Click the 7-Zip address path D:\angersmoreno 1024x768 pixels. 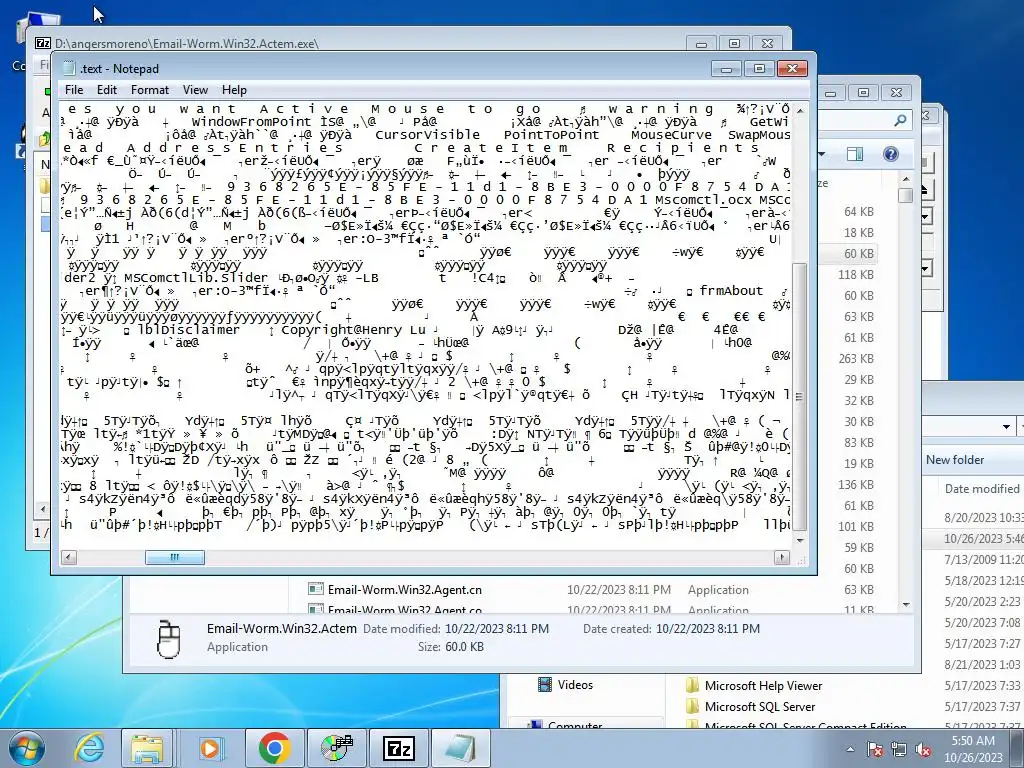point(186,44)
